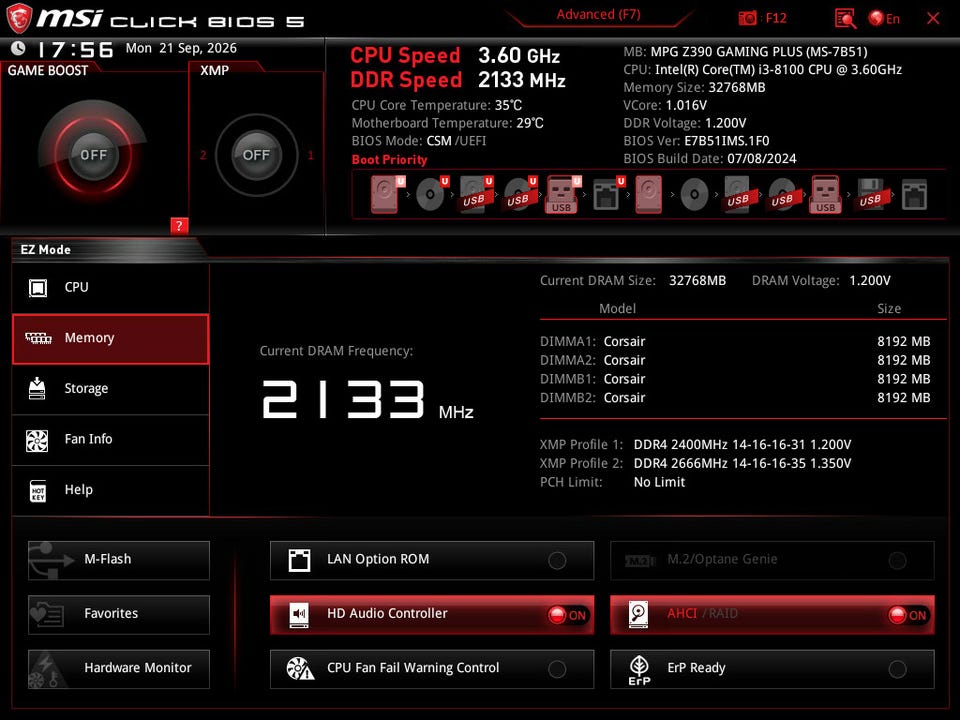Click the DRAM Voltage 1.200V value
Screen dimensions: 960x720
[869, 281]
